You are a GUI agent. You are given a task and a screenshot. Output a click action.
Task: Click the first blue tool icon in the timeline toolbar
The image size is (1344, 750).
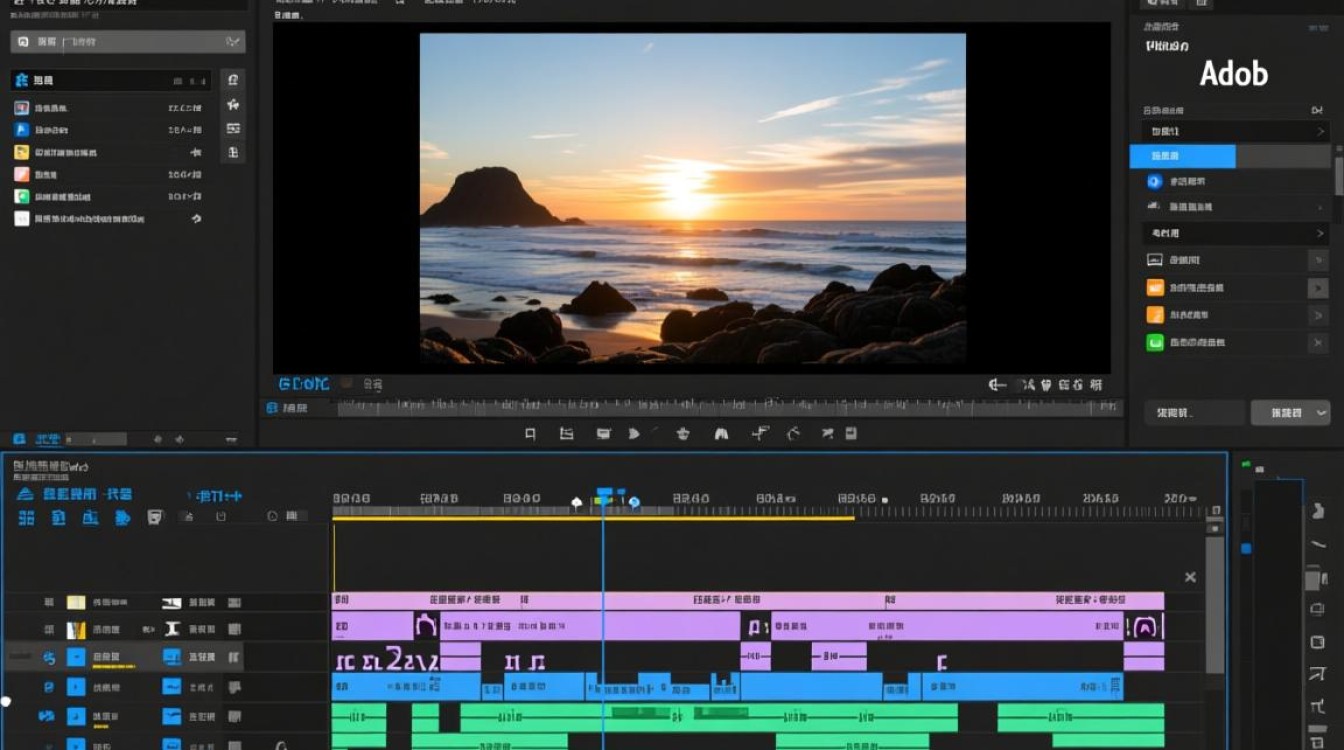26,517
